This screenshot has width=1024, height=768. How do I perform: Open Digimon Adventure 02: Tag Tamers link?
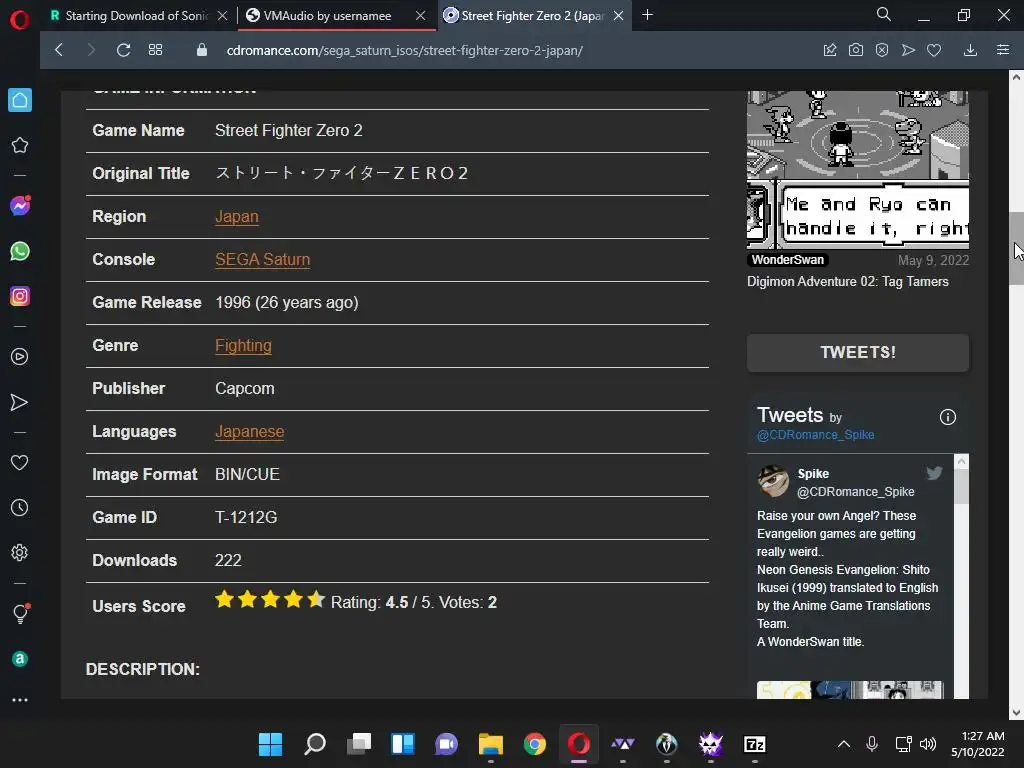pyautogui.click(x=848, y=281)
